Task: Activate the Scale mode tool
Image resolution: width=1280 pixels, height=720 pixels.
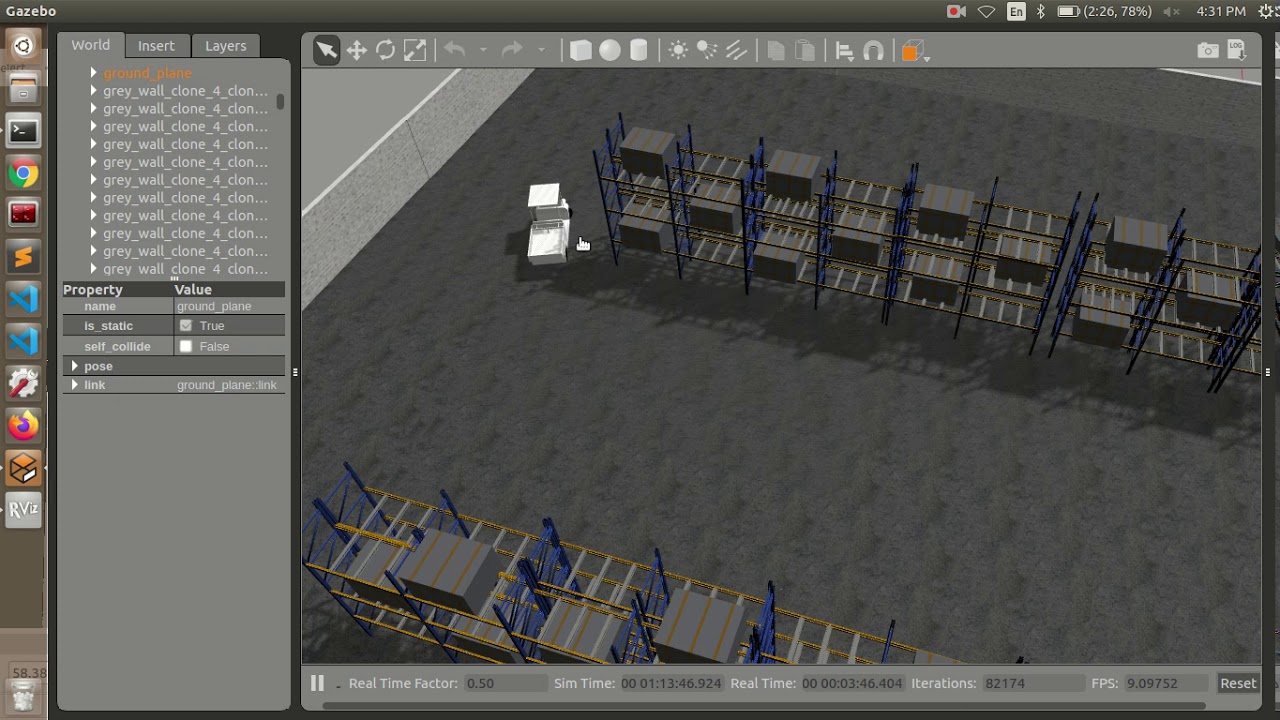Action: (x=414, y=50)
